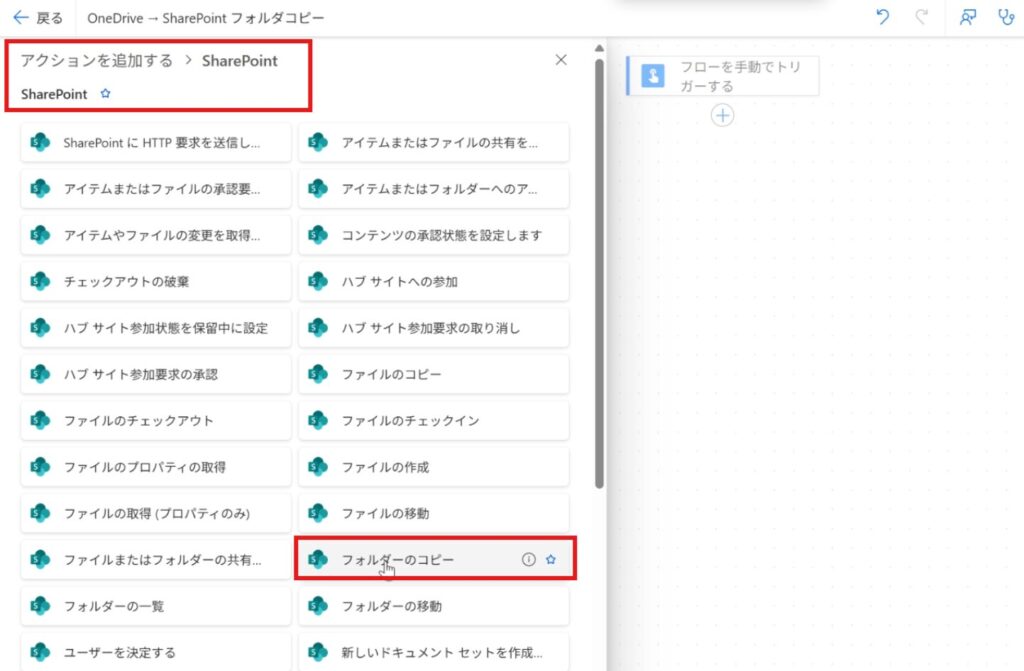Click the back arrow labeled 戻る
Viewport: 1024px width, 671px height.
[x=37, y=18]
